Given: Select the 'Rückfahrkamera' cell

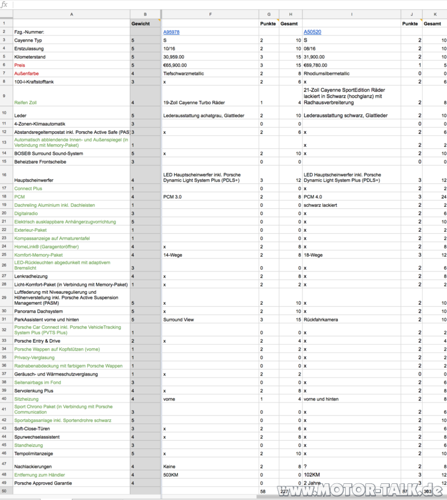Looking at the screenshot, I should [x=351, y=320].
